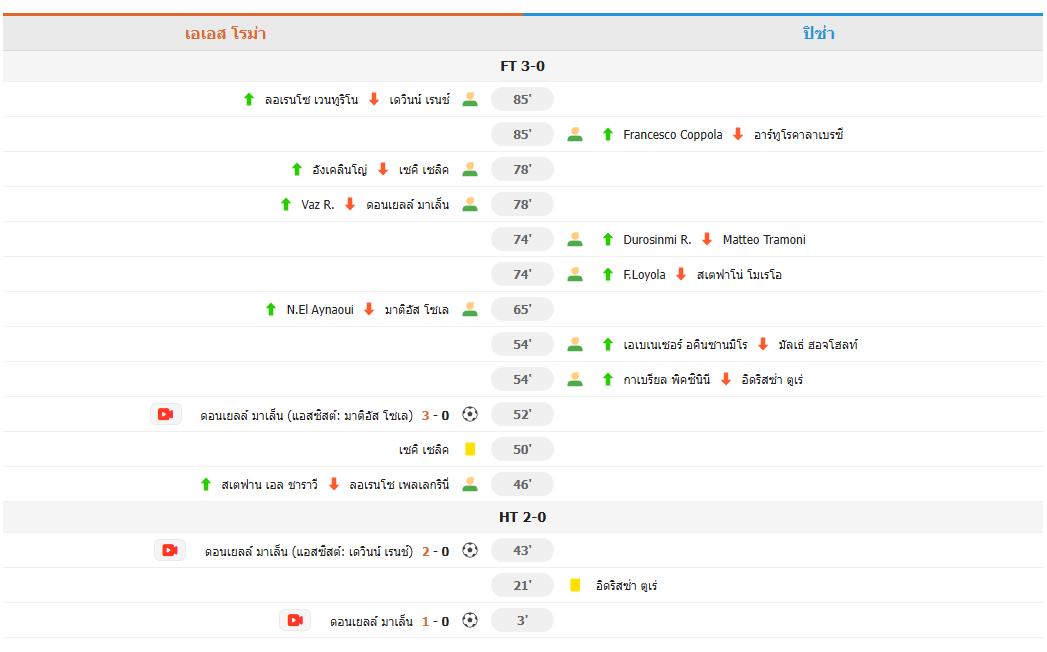This screenshot has height=652, width=1047.
Task: Select the player swap icon beside Francesco Coppola
Action: tap(574, 134)
